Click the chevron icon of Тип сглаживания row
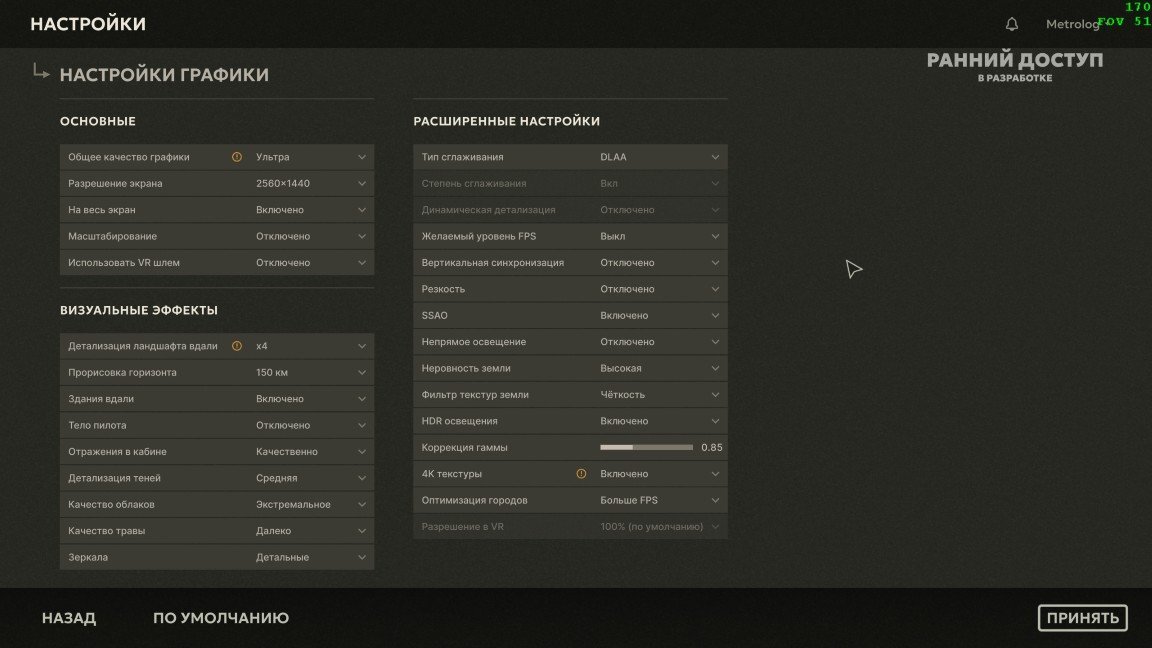The height and width of the screenshot is (648, 1152). coord(715,157)
